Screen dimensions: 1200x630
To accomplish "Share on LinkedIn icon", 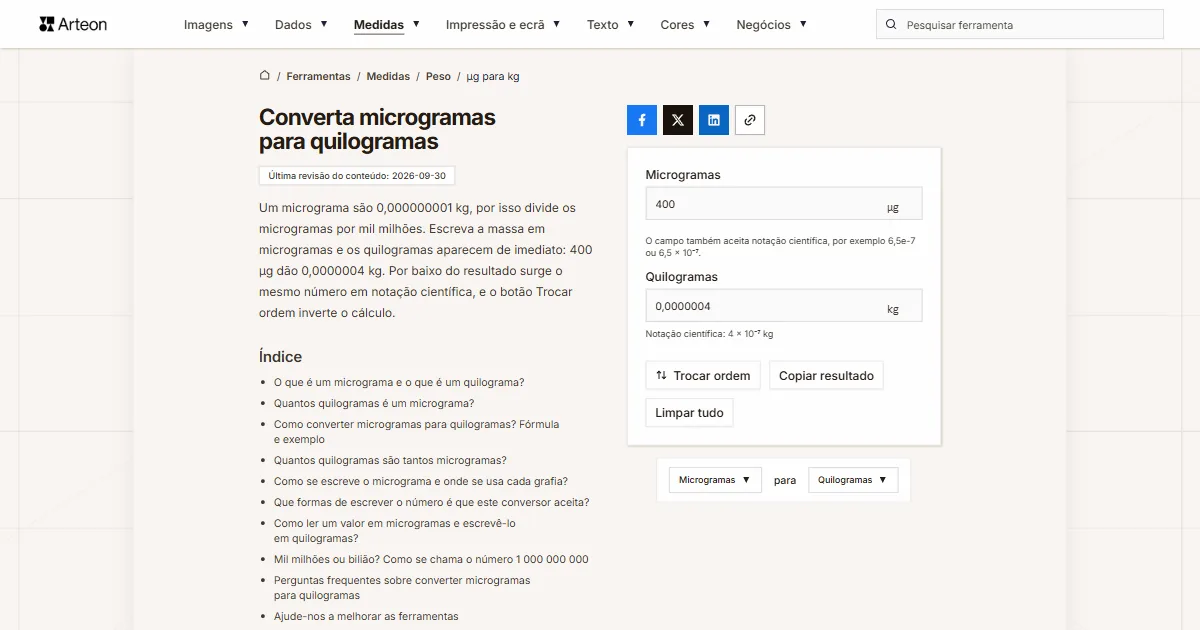I will pyautogui.click(x=714, y=120).
